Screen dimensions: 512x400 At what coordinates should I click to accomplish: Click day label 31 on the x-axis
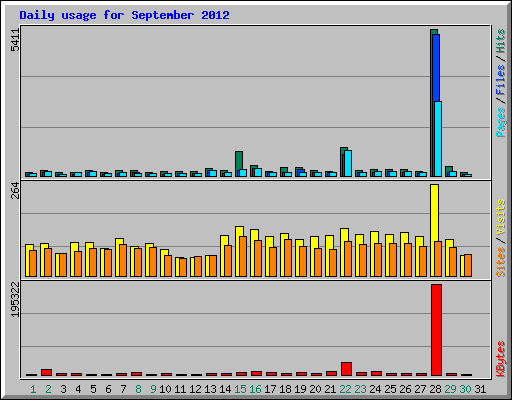pyautogui.click(x=480, y=389)
